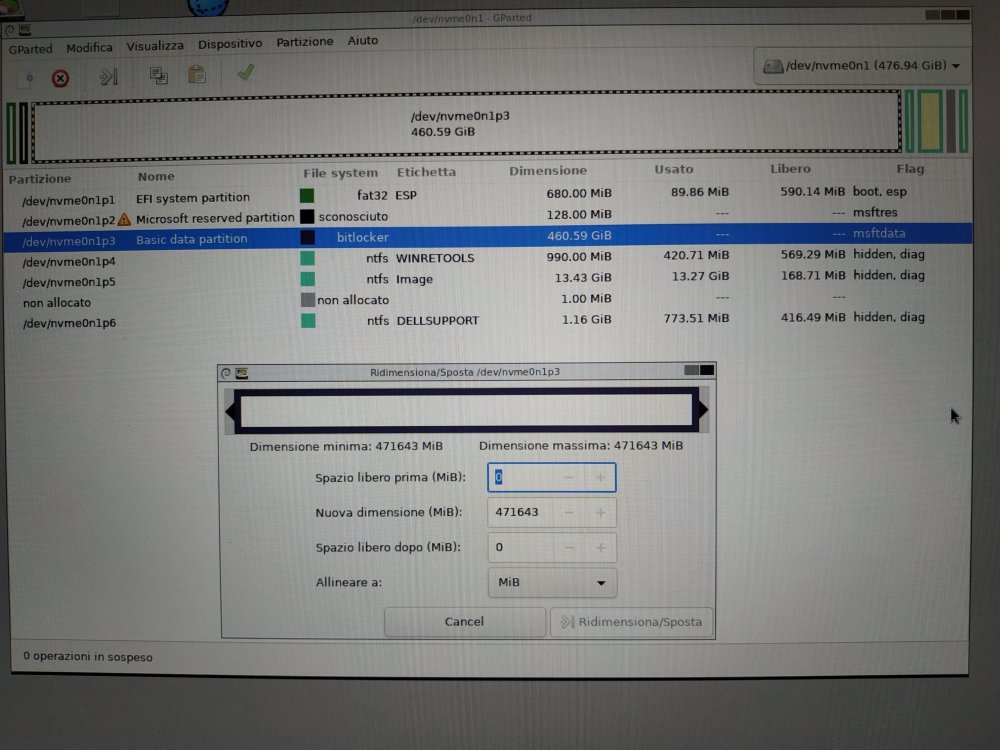Click the Dimensione column header
Viewport: 1000px width, 750px height.
point(548,171)
